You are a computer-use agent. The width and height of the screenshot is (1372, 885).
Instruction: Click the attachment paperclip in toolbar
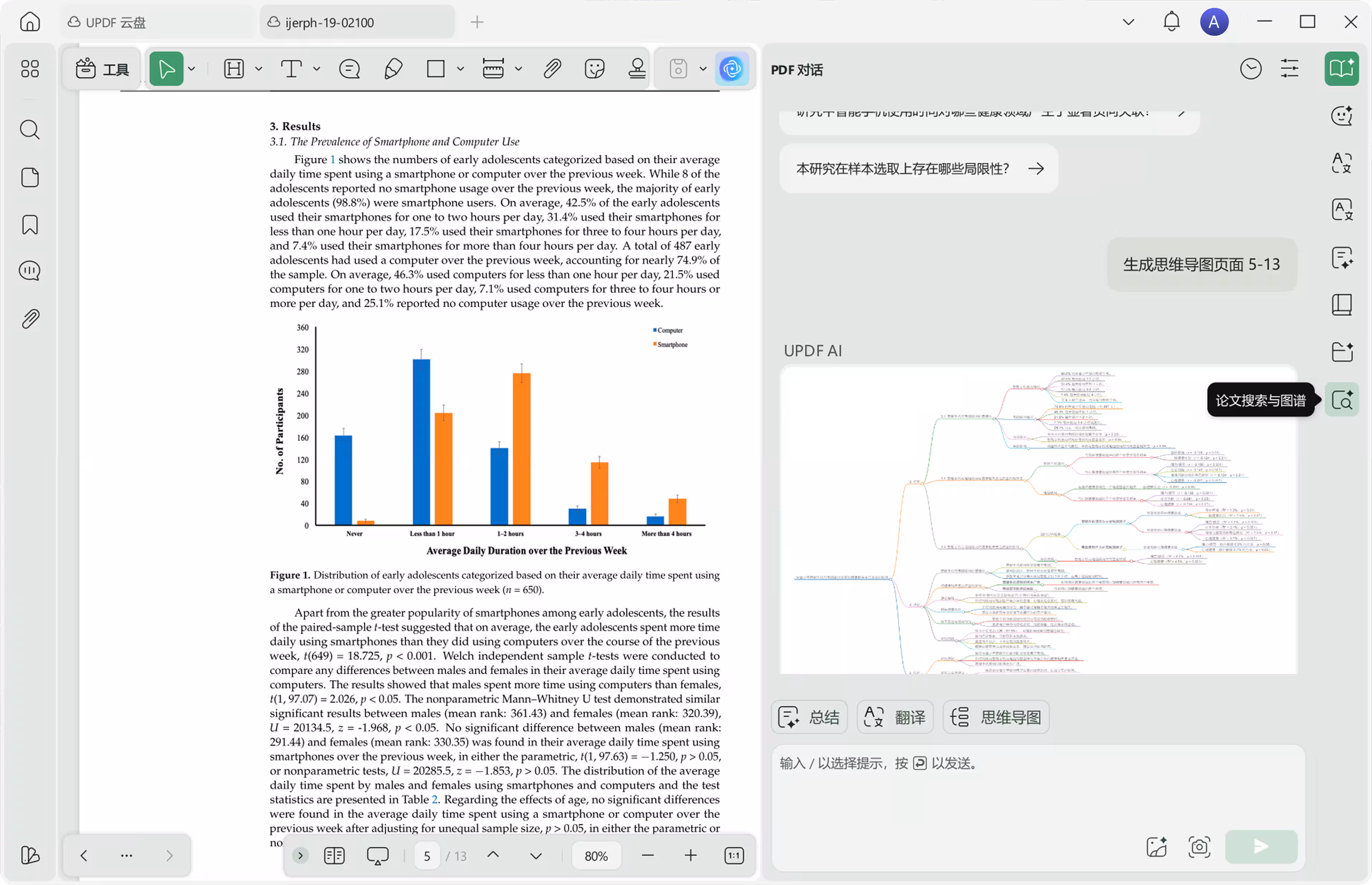pos(552,69)
